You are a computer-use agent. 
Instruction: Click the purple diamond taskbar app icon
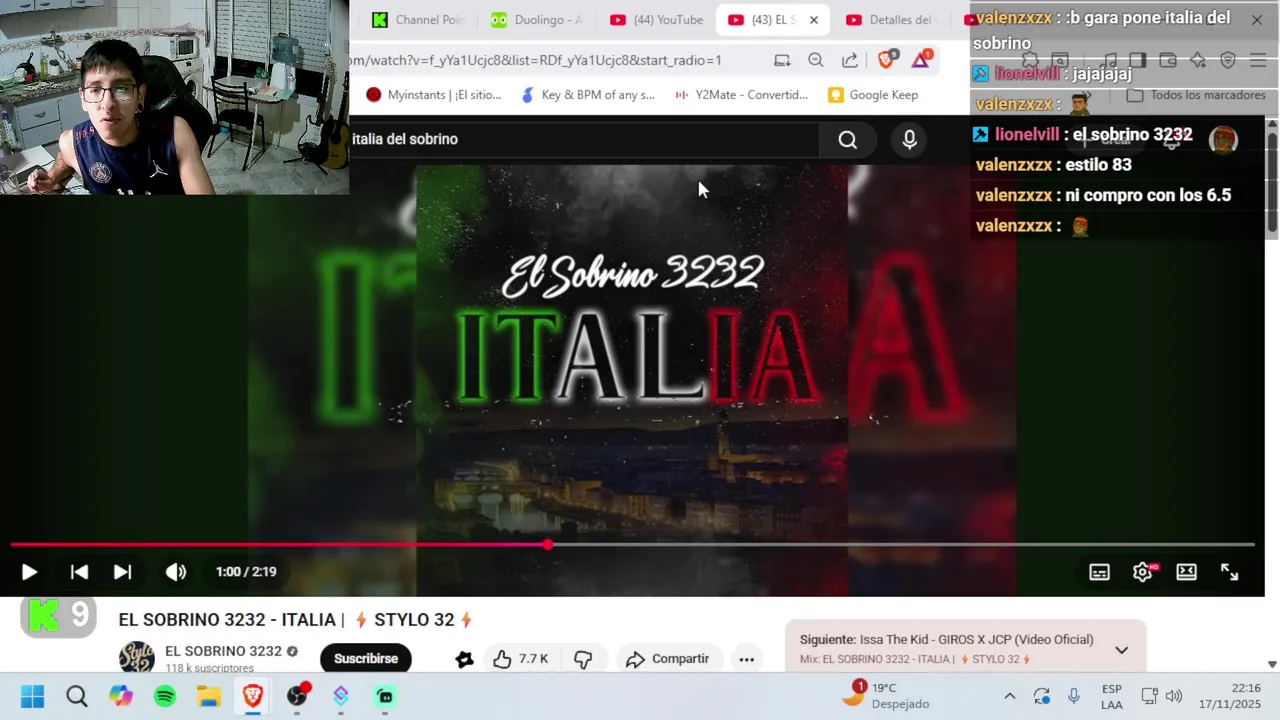click(341, 696)
